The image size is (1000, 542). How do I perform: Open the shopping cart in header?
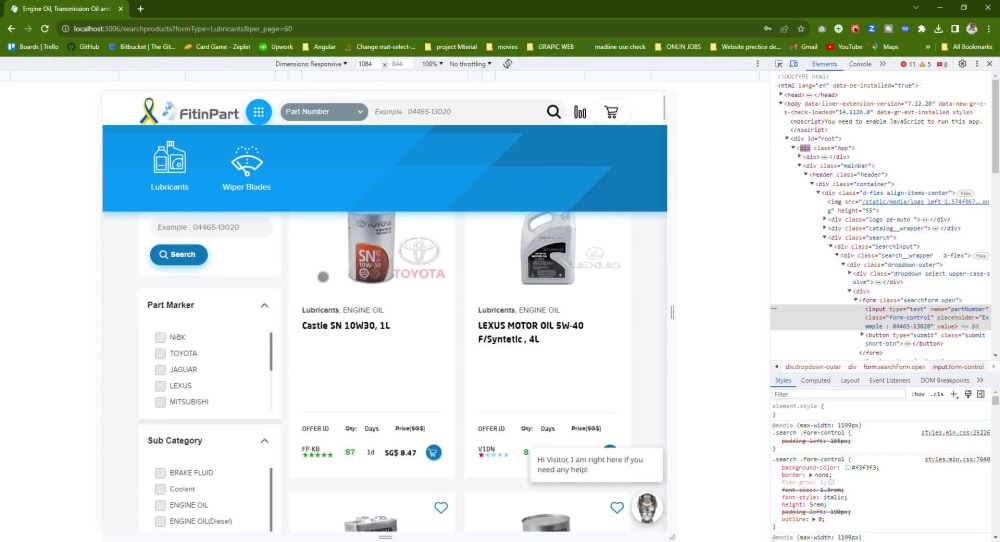(x=611, y=112)
